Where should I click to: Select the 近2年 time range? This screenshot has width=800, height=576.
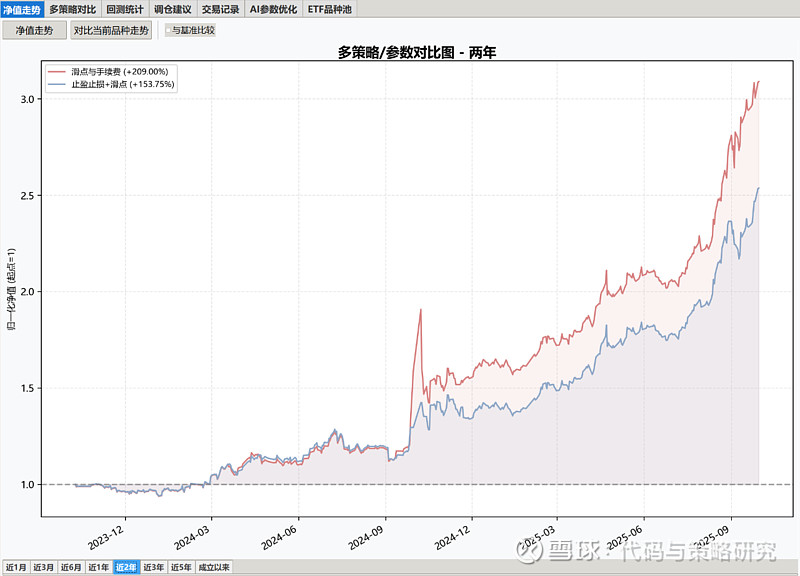point(126,567)
